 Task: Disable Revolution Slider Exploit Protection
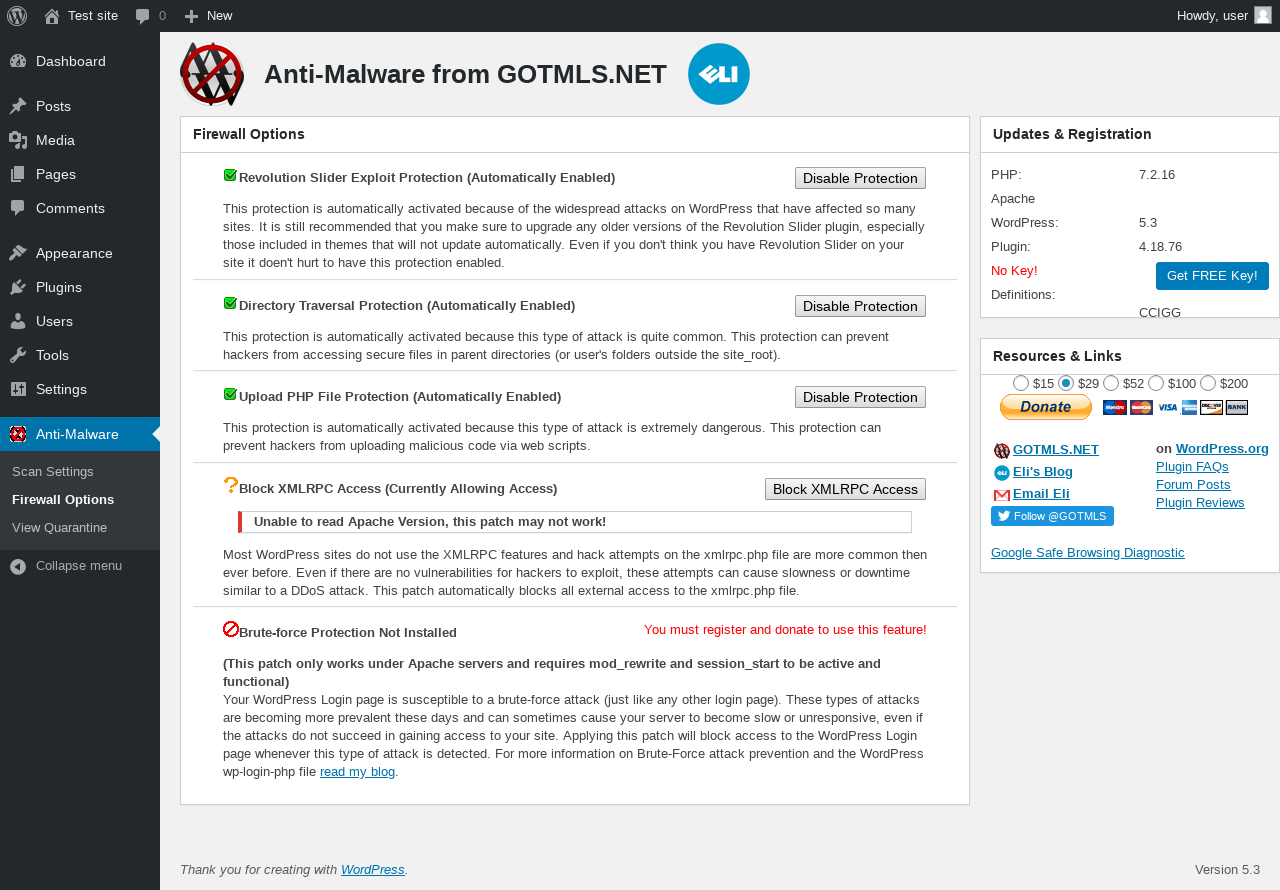tap(860, 178)
